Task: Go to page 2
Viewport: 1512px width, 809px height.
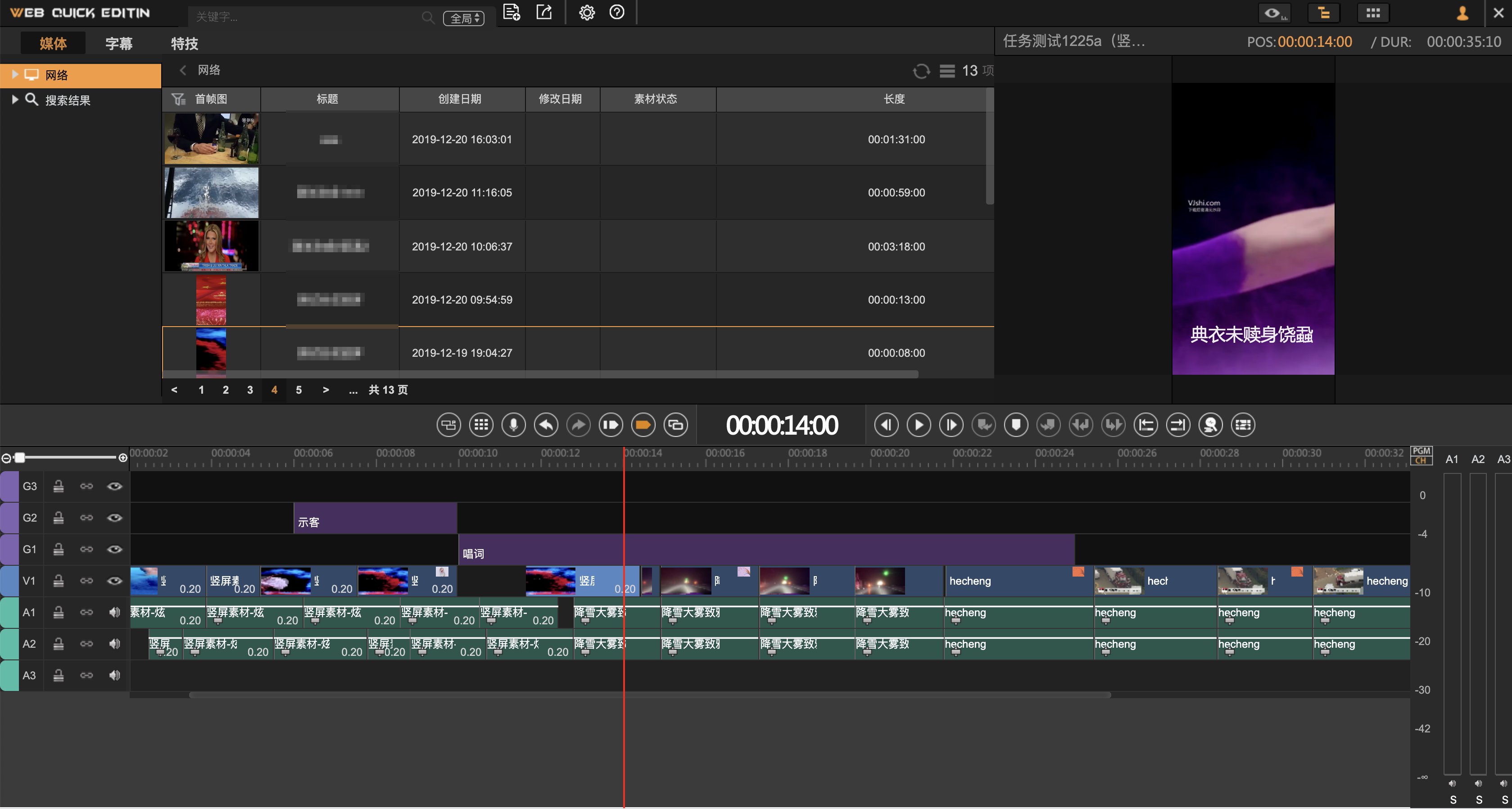Action: [226, 390]
